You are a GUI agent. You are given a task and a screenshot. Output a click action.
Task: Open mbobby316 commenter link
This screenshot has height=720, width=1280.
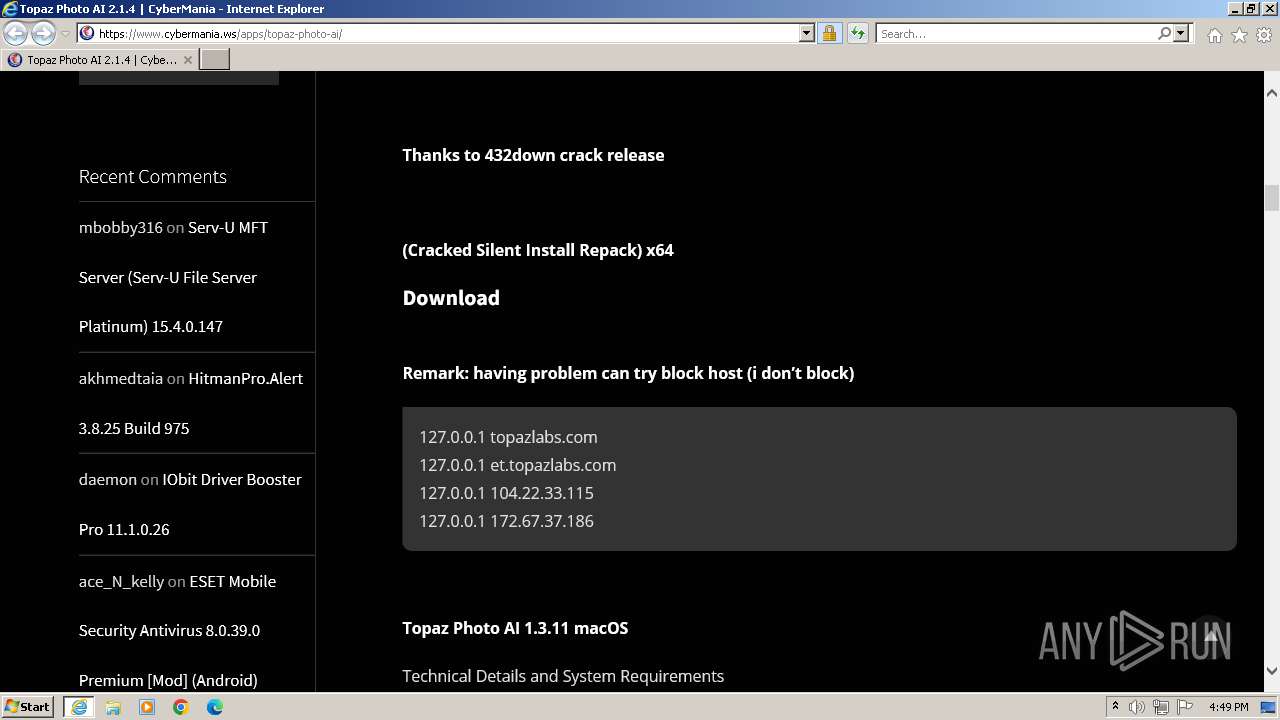(x=120, y=227)
